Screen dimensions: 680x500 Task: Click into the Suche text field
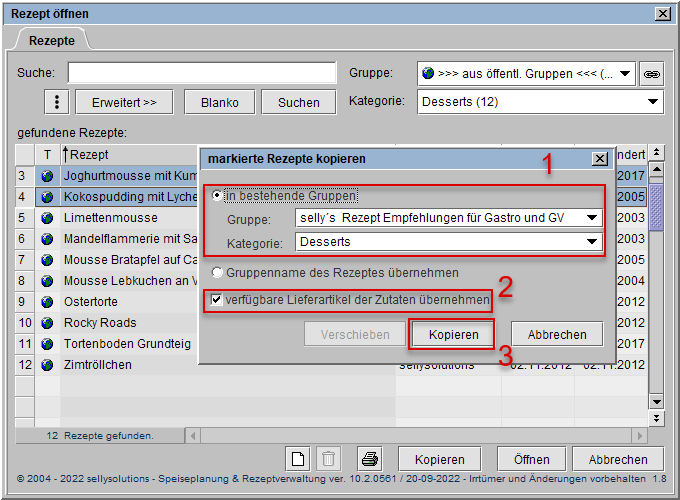pos(202,73)
